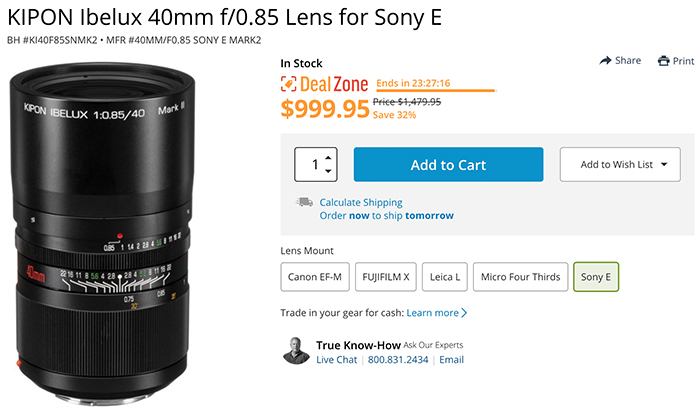Choose the Micro Four Thirds mount
The image size is (700, 412).
tap(521, 277)
